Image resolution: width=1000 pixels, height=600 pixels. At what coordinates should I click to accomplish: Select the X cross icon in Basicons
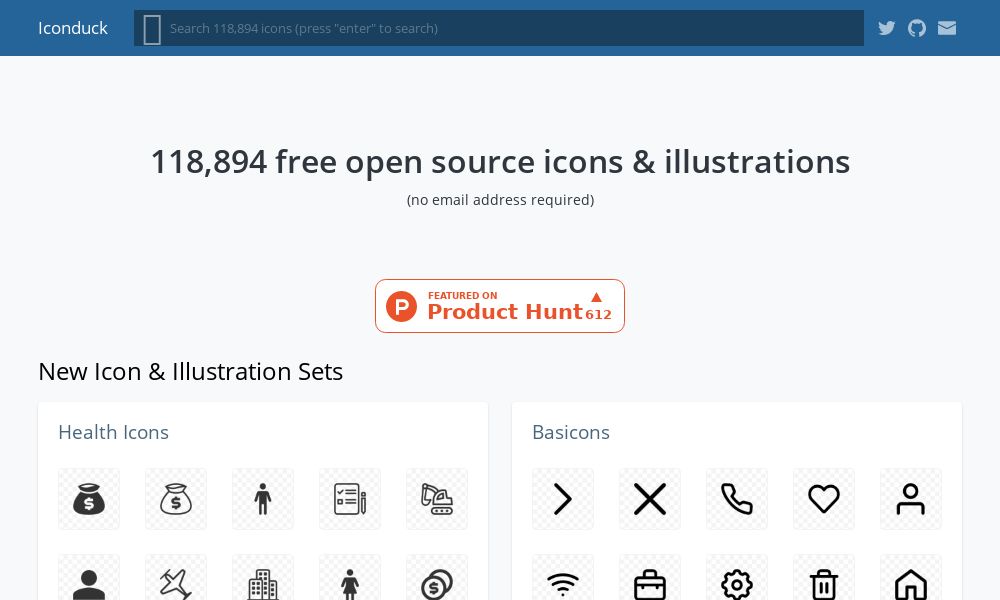point(650,499)
